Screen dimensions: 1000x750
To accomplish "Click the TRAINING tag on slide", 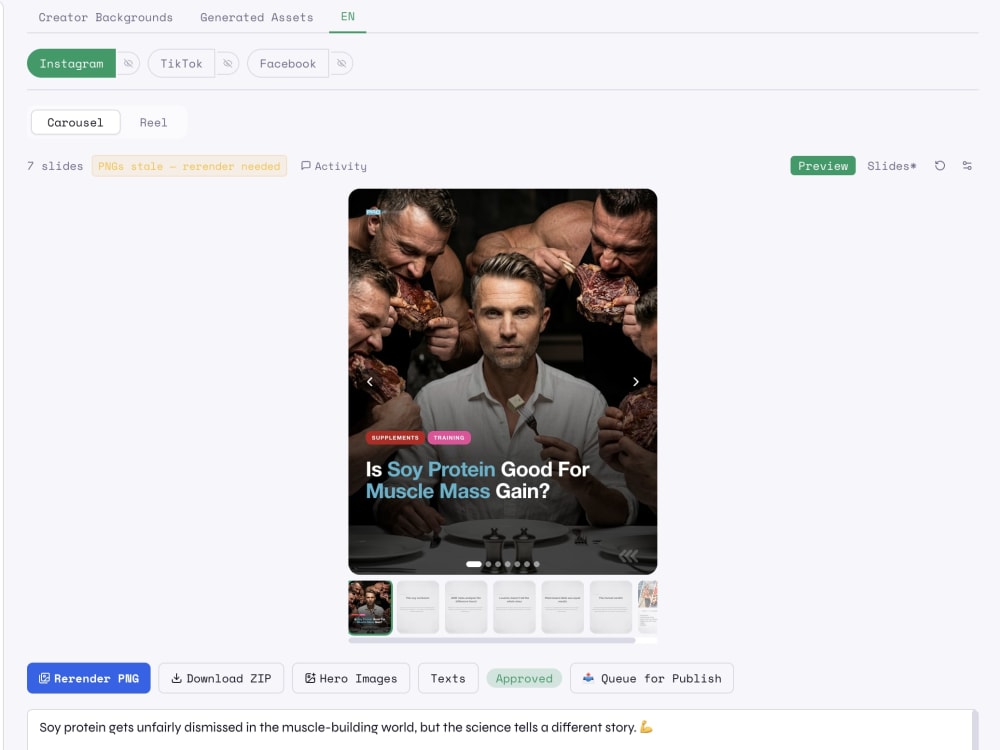I will click(449, 438).
